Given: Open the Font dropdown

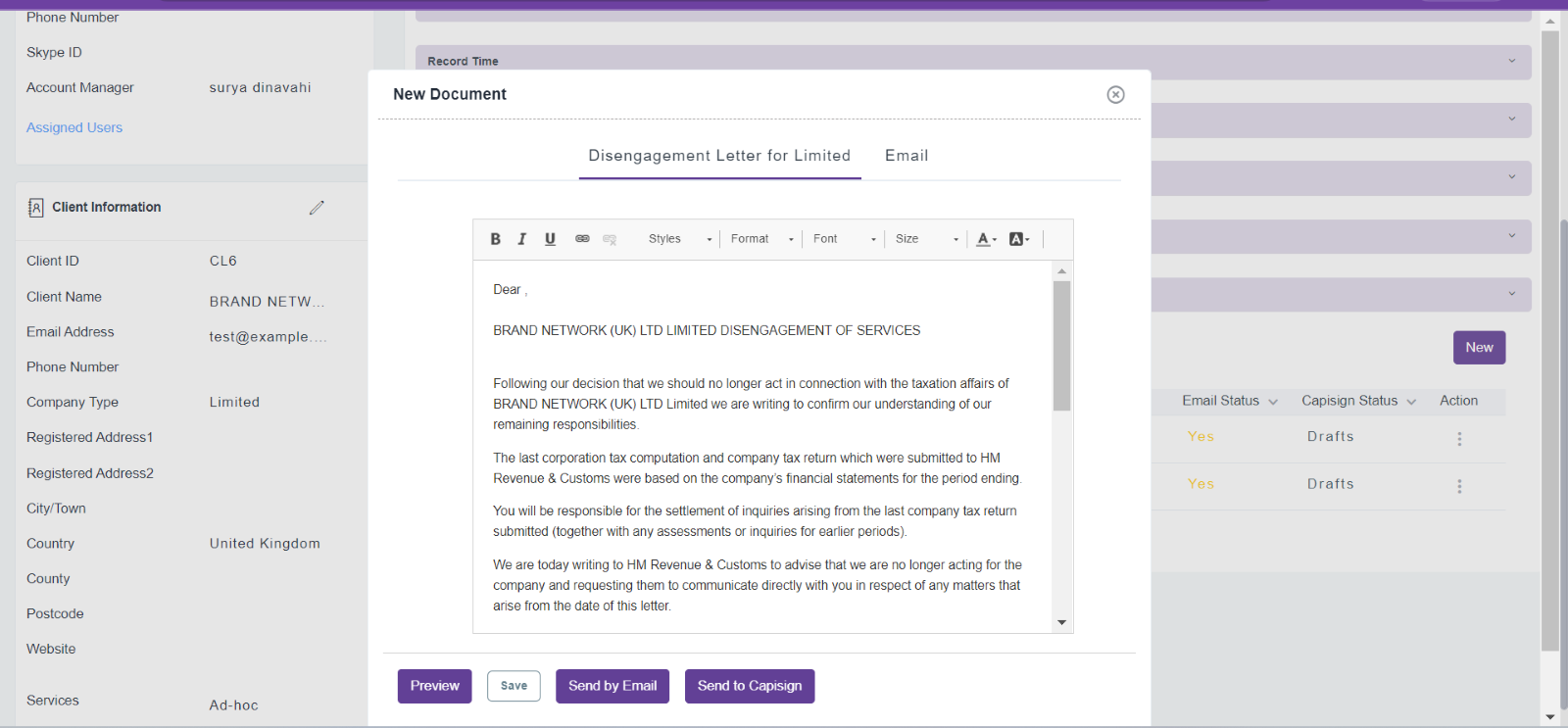Looking at the screenshot, I should pos(844,239).
